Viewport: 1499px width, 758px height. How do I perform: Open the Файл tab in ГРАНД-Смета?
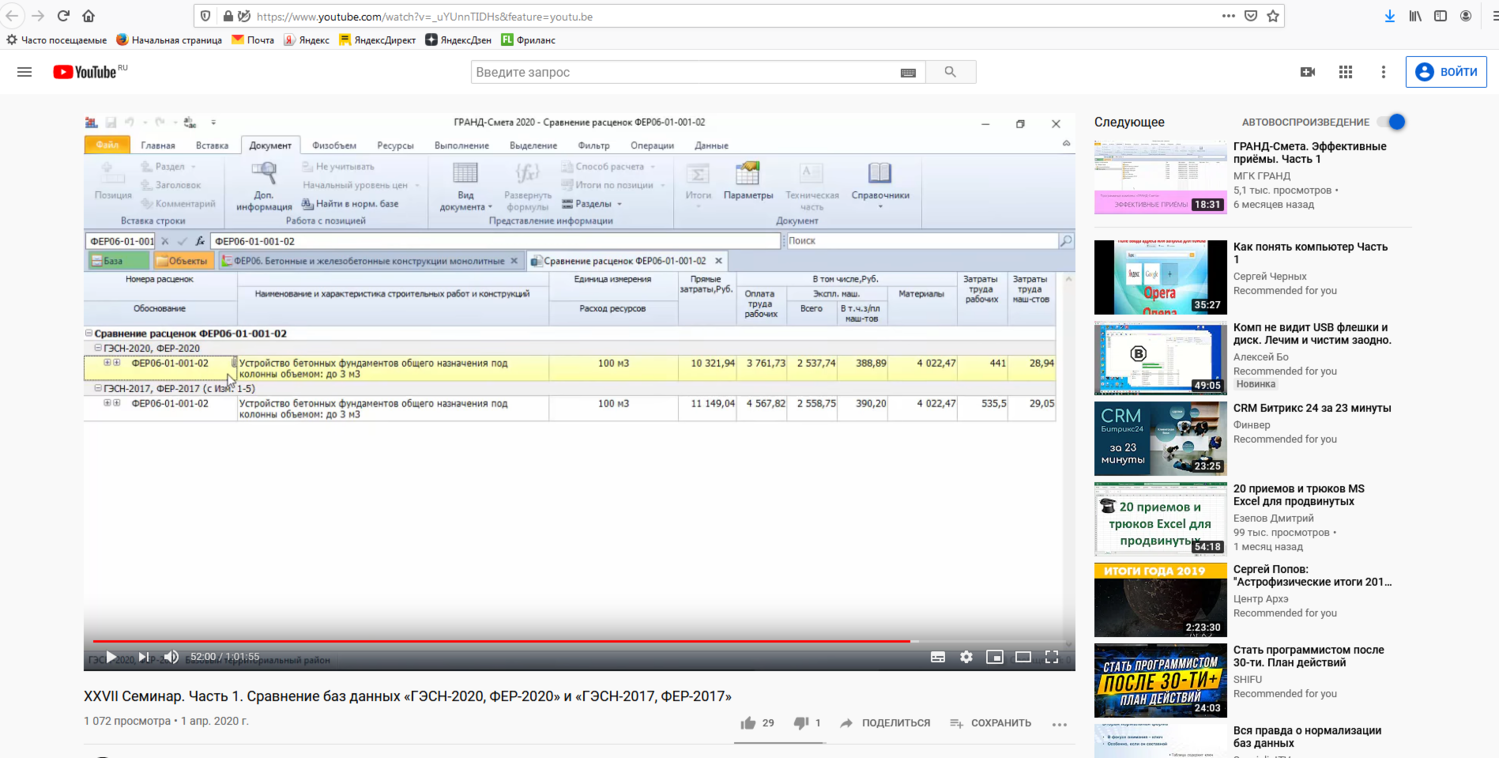(x=107, y=146)
